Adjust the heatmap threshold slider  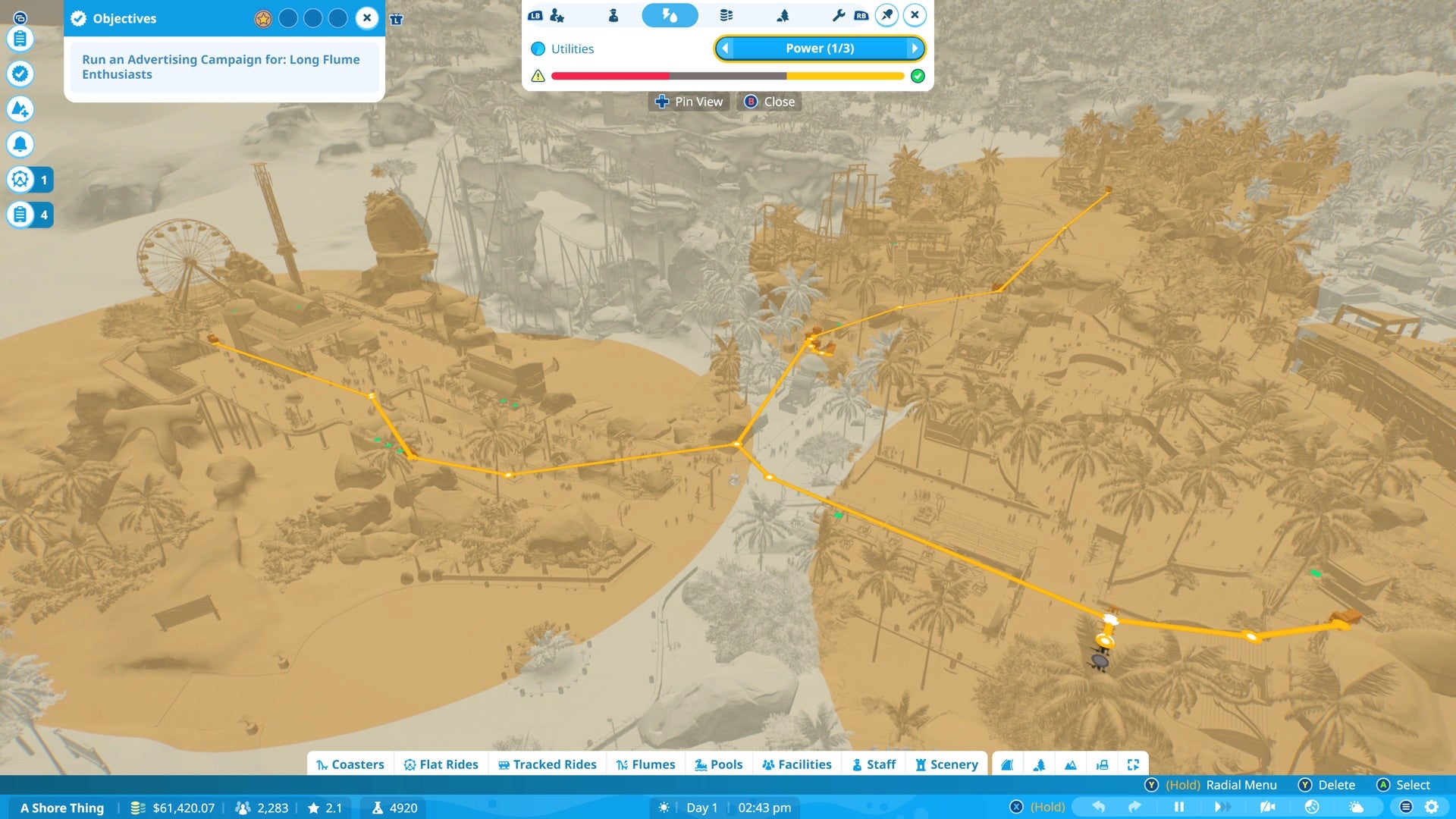(x=728, y=76)
